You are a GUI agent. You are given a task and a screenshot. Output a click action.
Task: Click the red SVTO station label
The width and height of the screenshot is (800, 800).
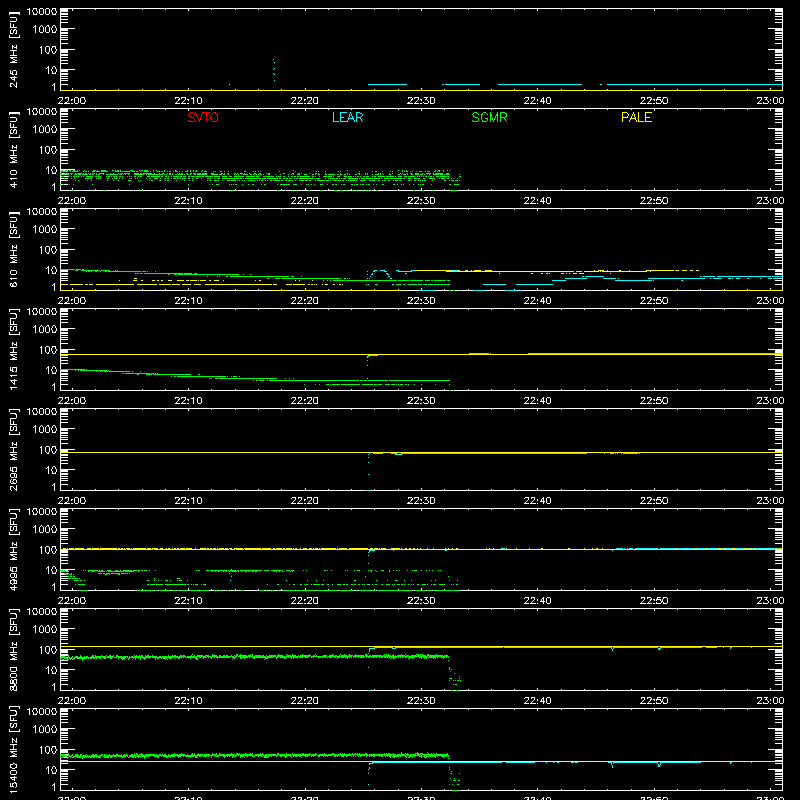point(203,117)
